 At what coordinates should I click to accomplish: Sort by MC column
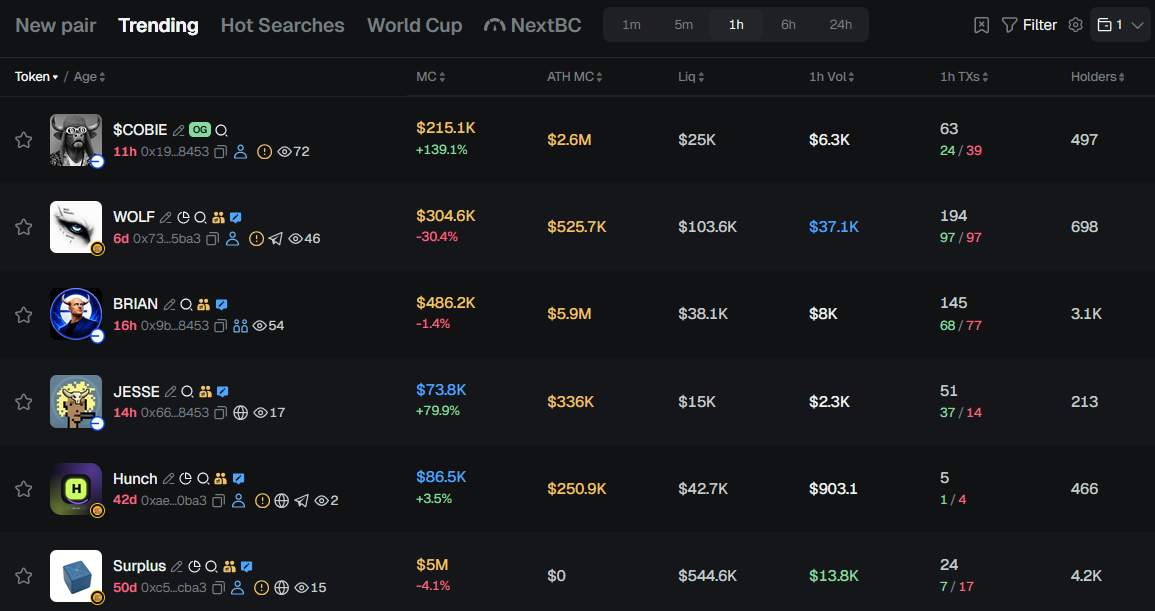pyautogui.click(x=431, y=77)
